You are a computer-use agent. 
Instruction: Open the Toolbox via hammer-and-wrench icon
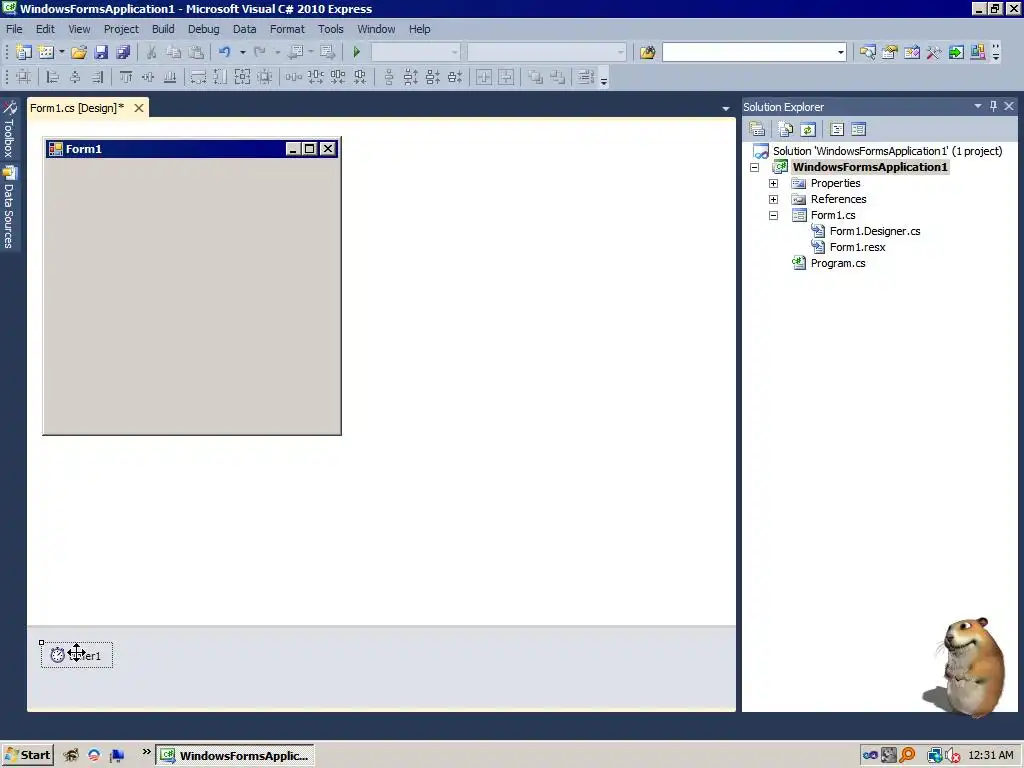(x=934, y=52)
